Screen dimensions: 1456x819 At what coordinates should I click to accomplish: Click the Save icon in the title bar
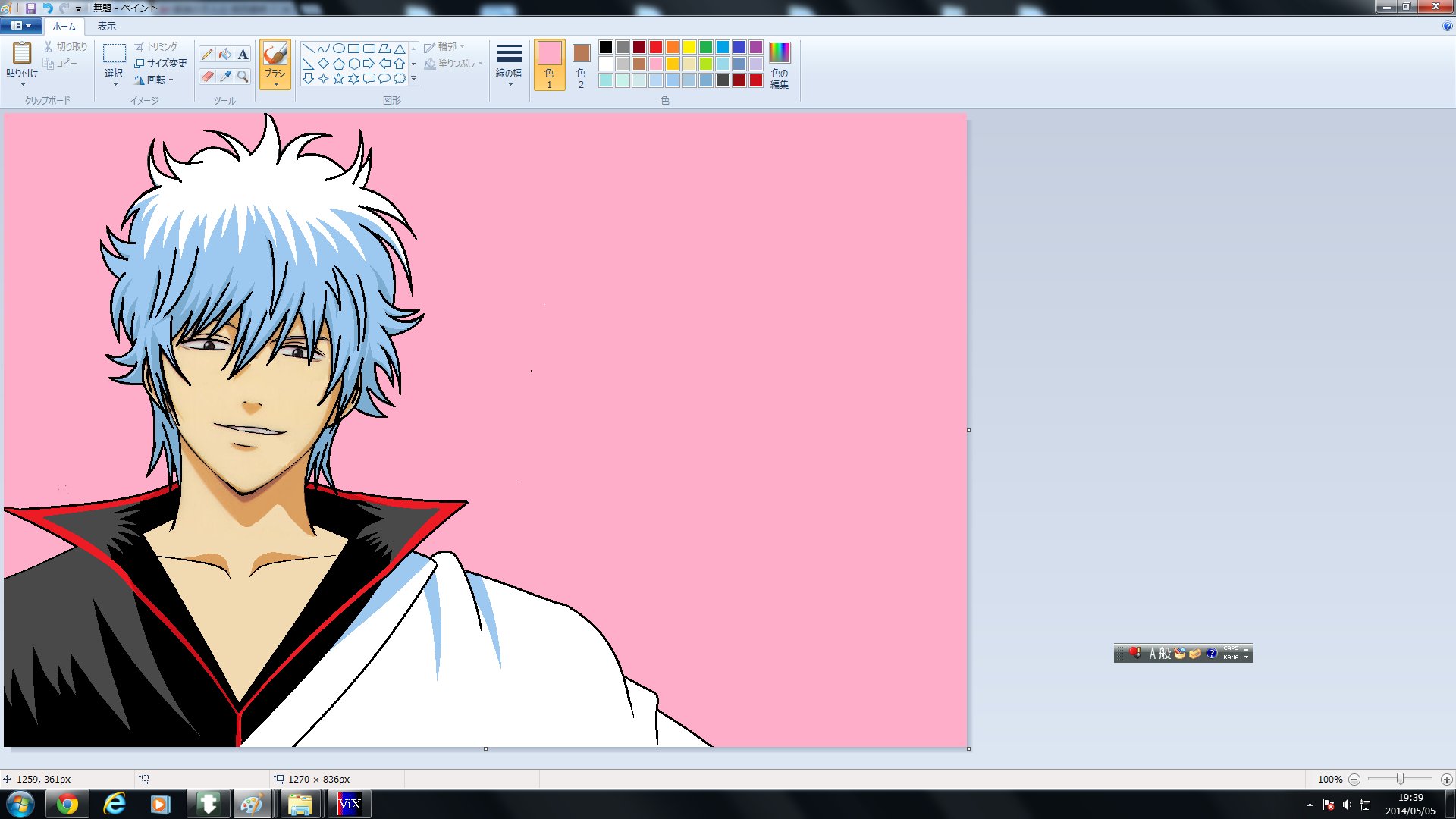31,8
